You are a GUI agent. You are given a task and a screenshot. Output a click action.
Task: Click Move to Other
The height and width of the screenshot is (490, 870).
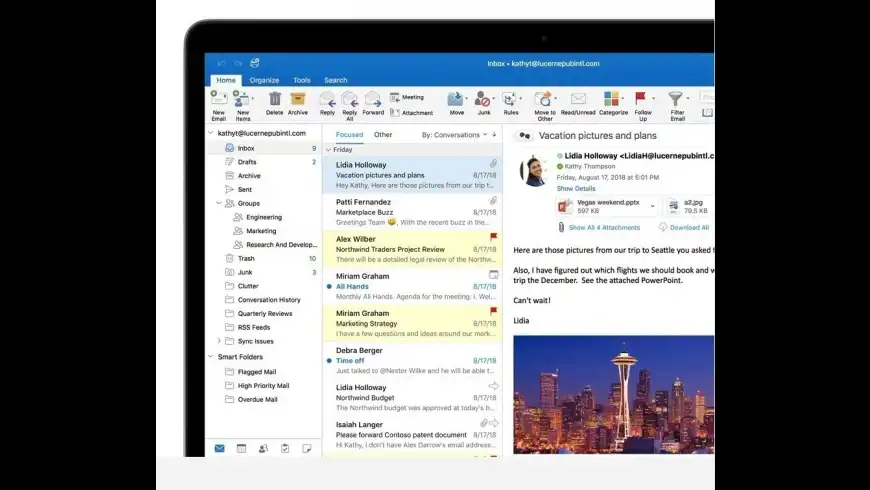pos(545,105)
